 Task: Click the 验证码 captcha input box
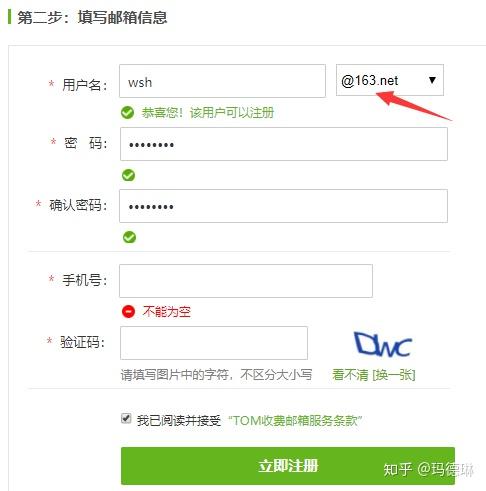point(214,343)
